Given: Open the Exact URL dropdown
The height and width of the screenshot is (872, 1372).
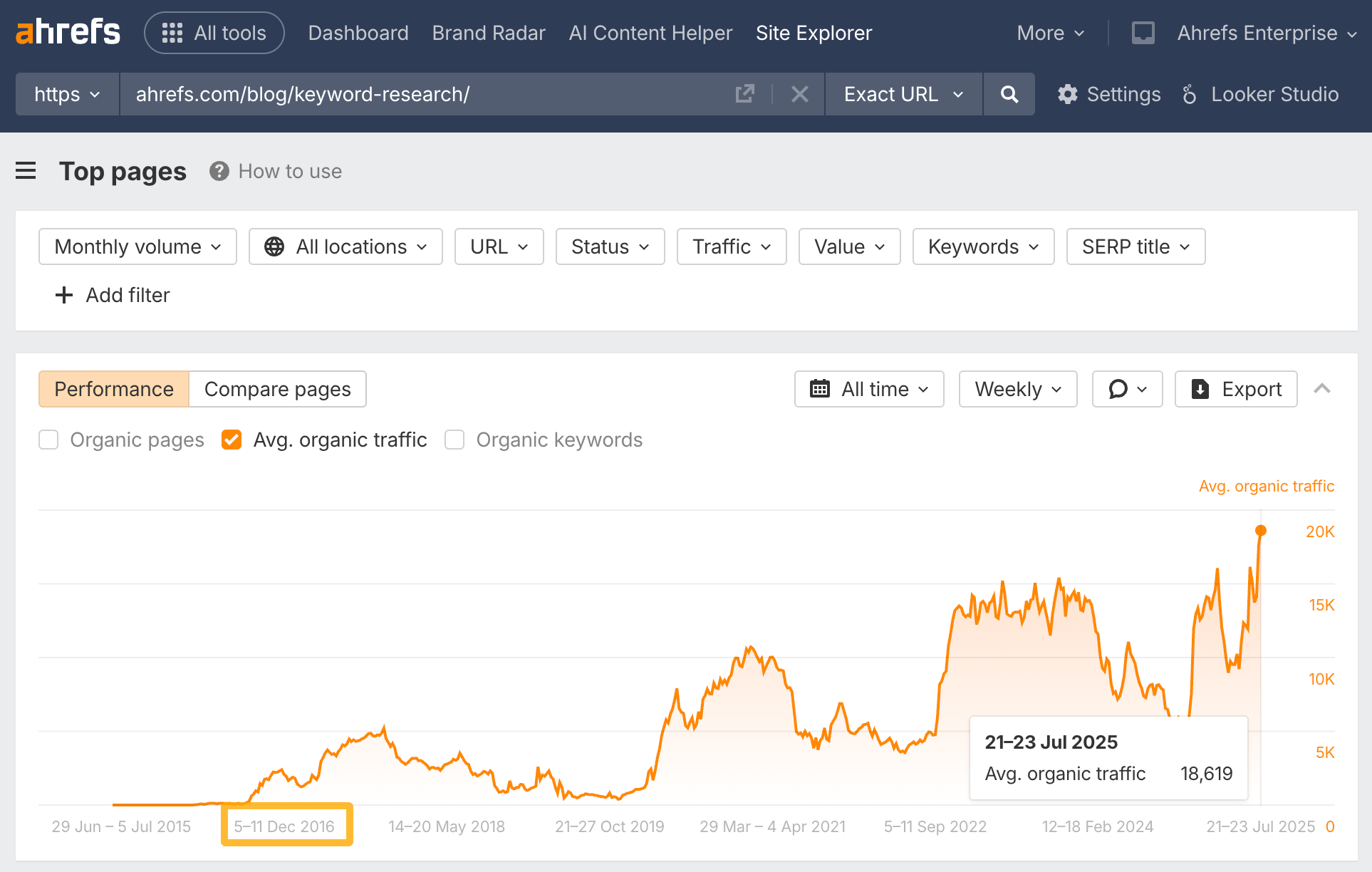Looking at the screenshot, I should click(x=903, y=93).
